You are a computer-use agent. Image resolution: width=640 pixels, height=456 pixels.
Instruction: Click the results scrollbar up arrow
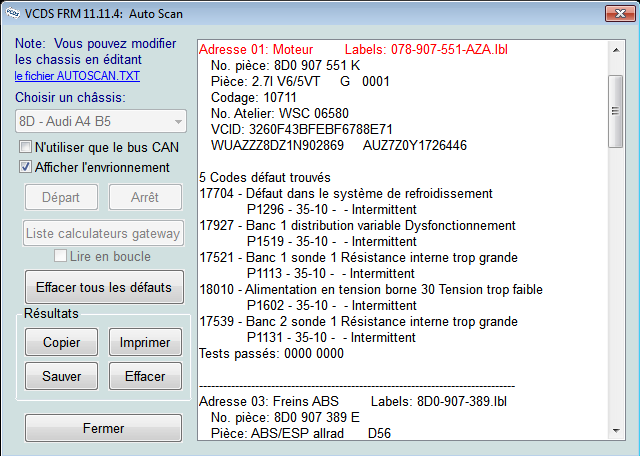616,50
